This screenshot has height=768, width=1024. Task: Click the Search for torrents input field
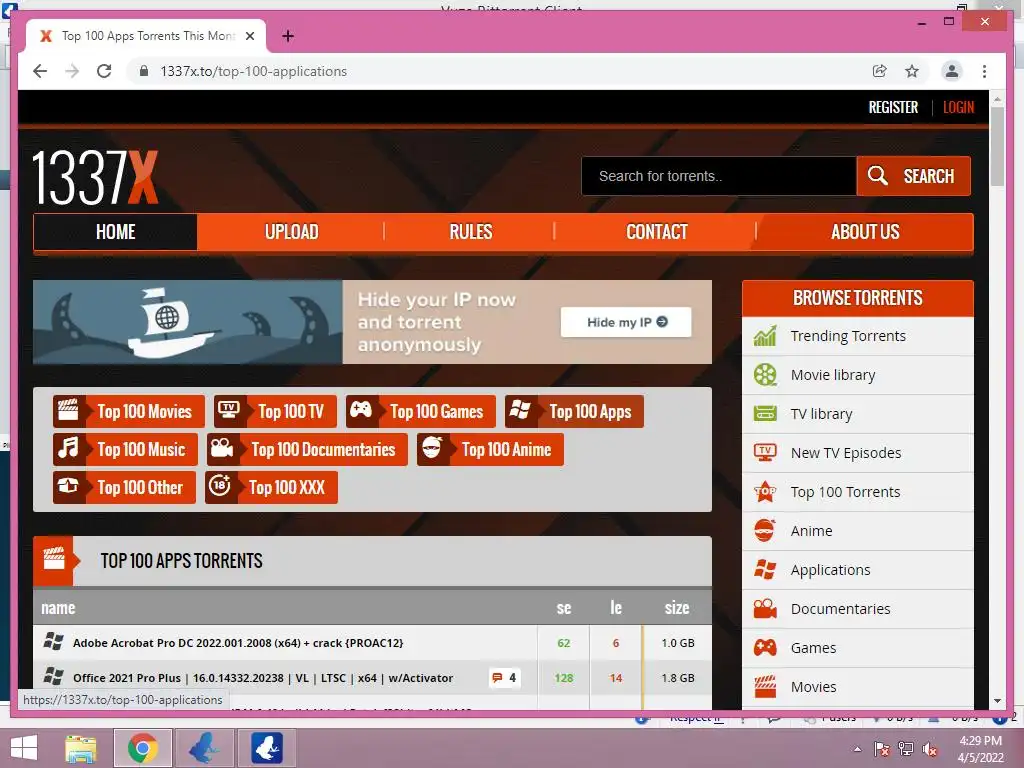719,176
